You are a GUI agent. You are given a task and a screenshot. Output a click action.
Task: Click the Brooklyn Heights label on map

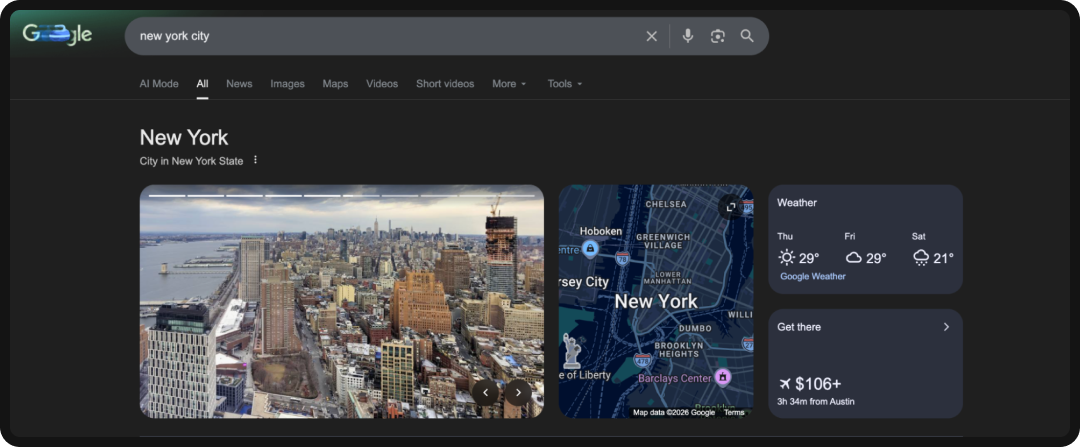point(678,349)
